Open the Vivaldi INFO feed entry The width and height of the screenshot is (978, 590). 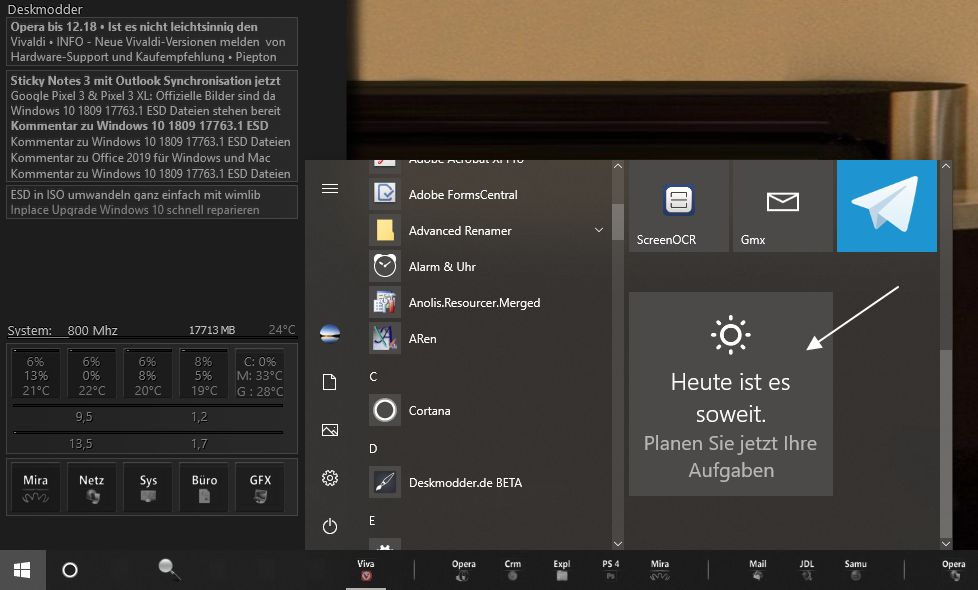pyautogui.click(x=148, y=42)
